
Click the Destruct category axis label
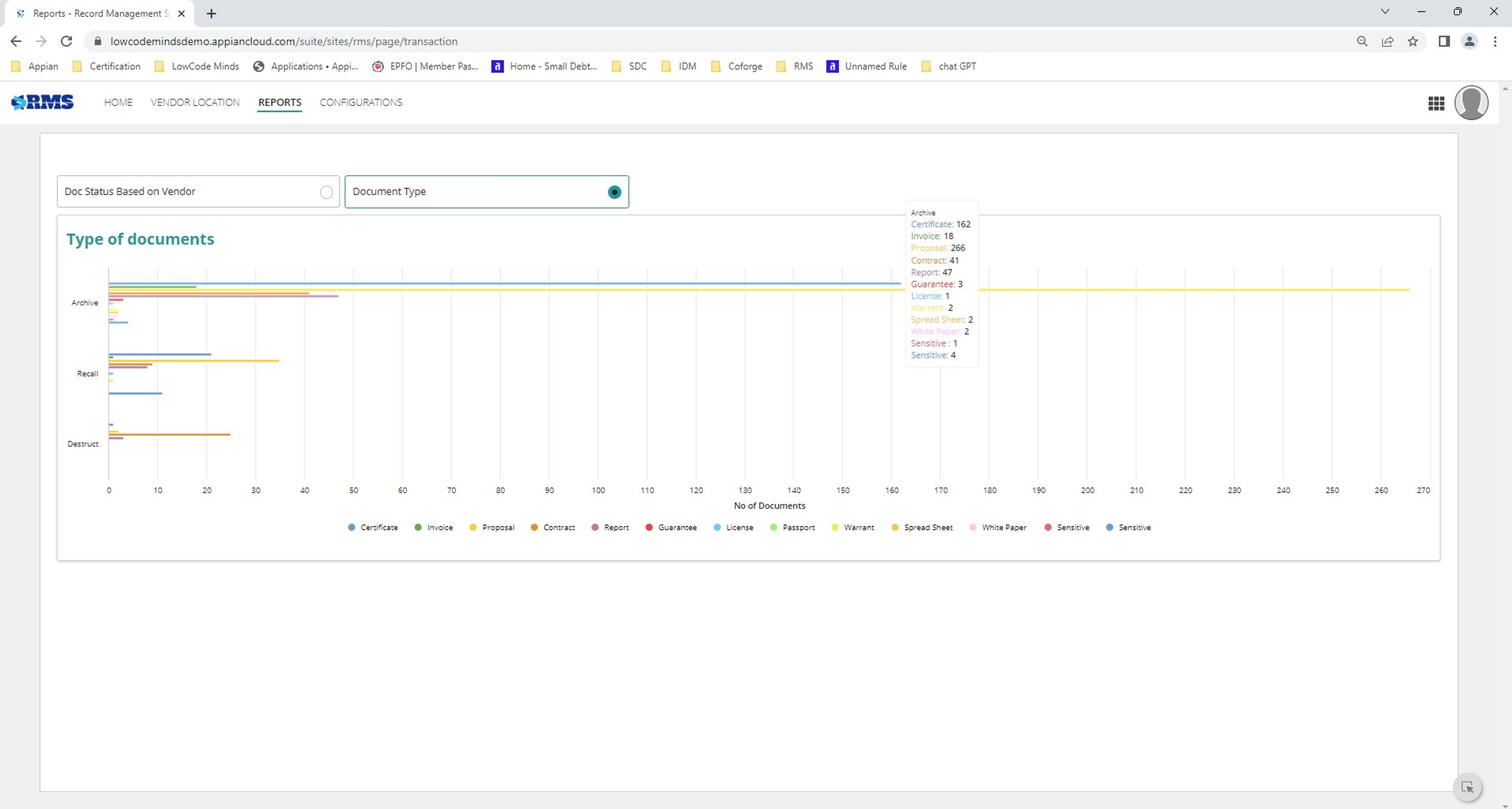click(x=83, y=444)
